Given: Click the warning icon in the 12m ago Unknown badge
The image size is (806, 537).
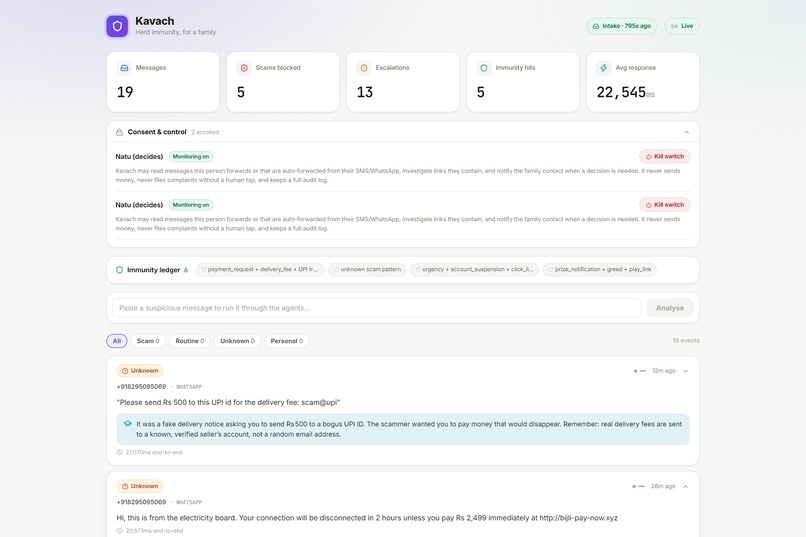Looking at the screenshot, I should (x=125, y=371).
